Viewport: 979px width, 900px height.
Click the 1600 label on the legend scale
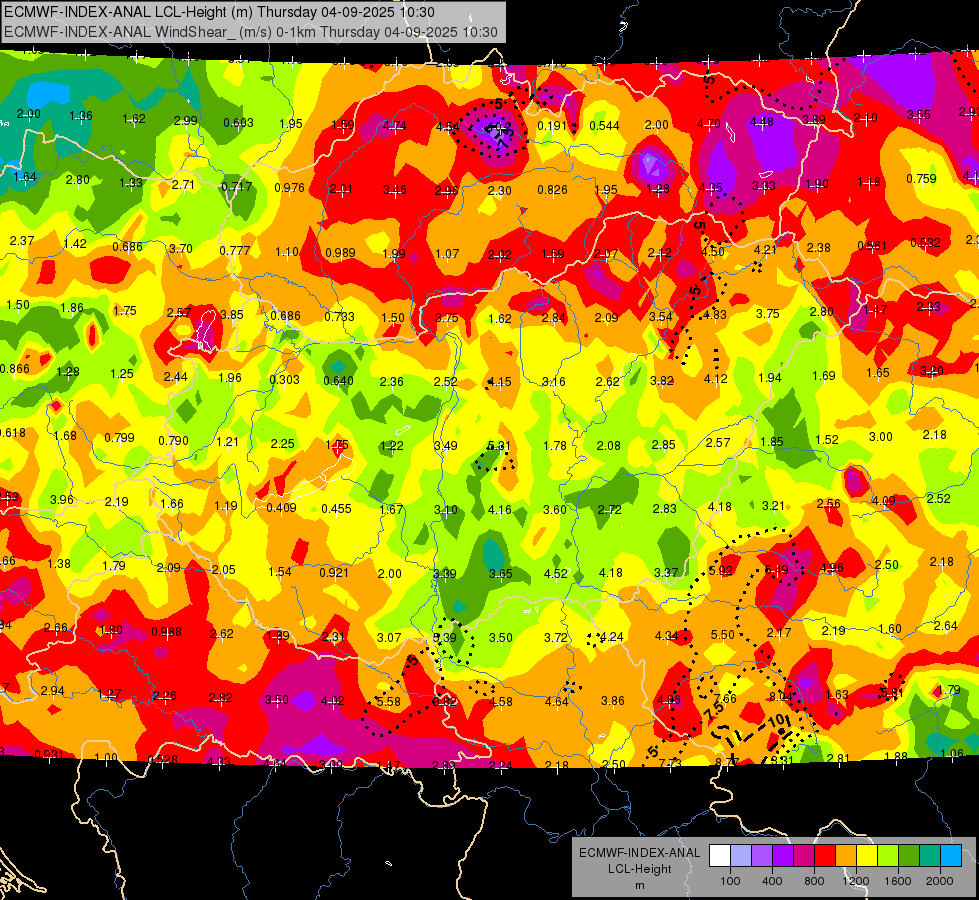898,881
